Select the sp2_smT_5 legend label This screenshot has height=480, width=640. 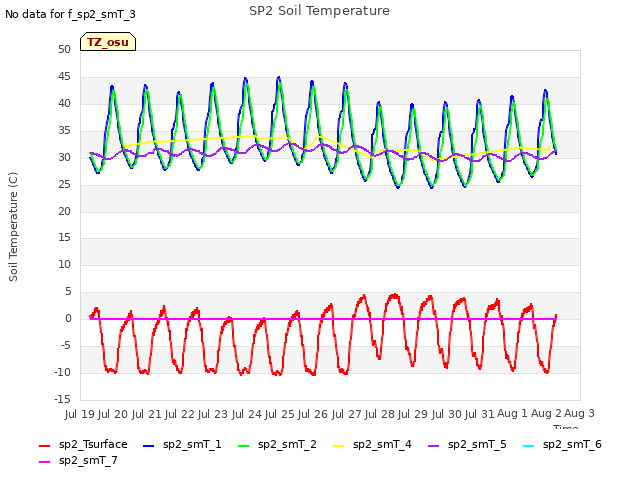477,444
